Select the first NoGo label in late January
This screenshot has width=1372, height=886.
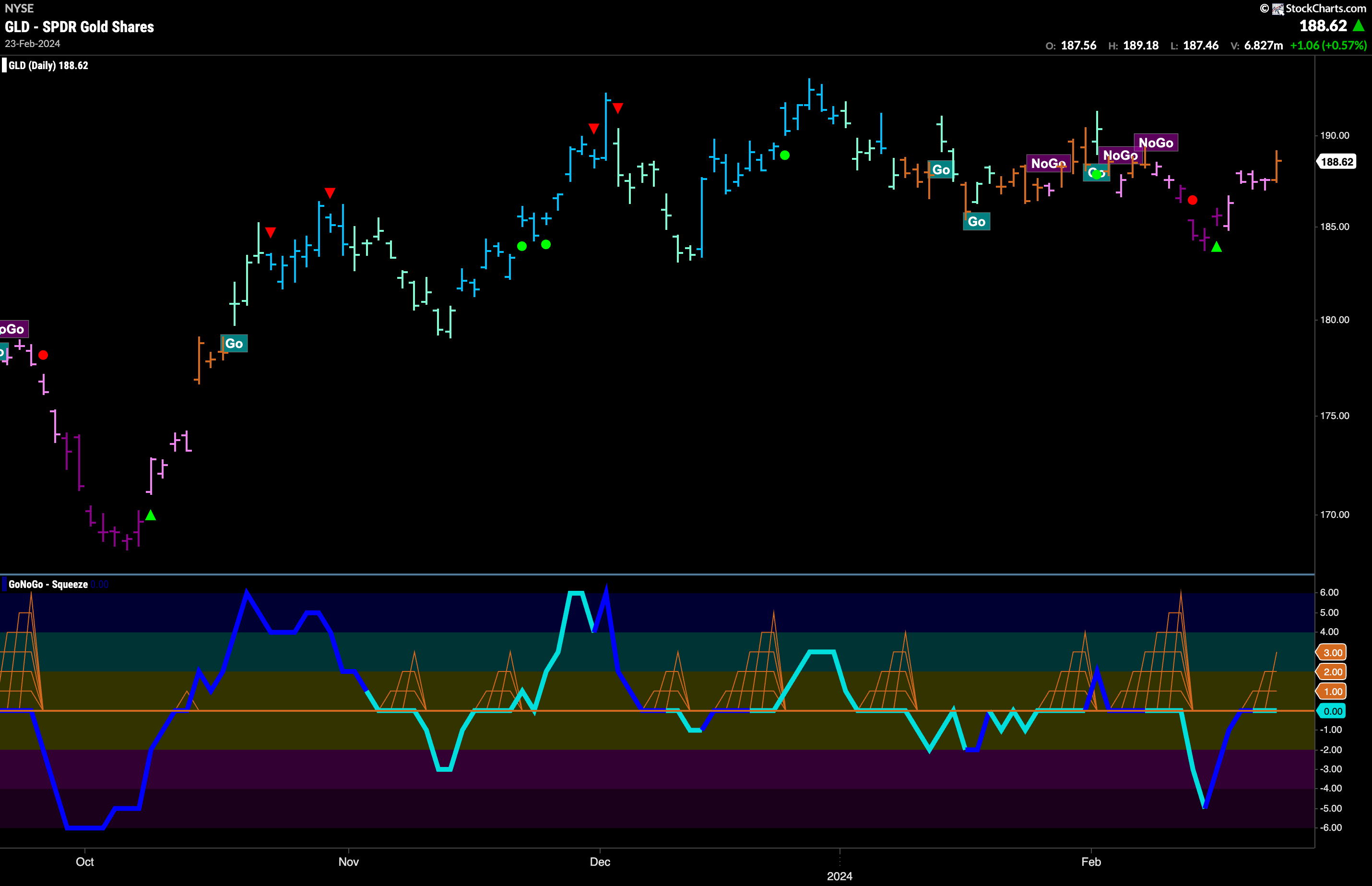tap(1048, 163)
